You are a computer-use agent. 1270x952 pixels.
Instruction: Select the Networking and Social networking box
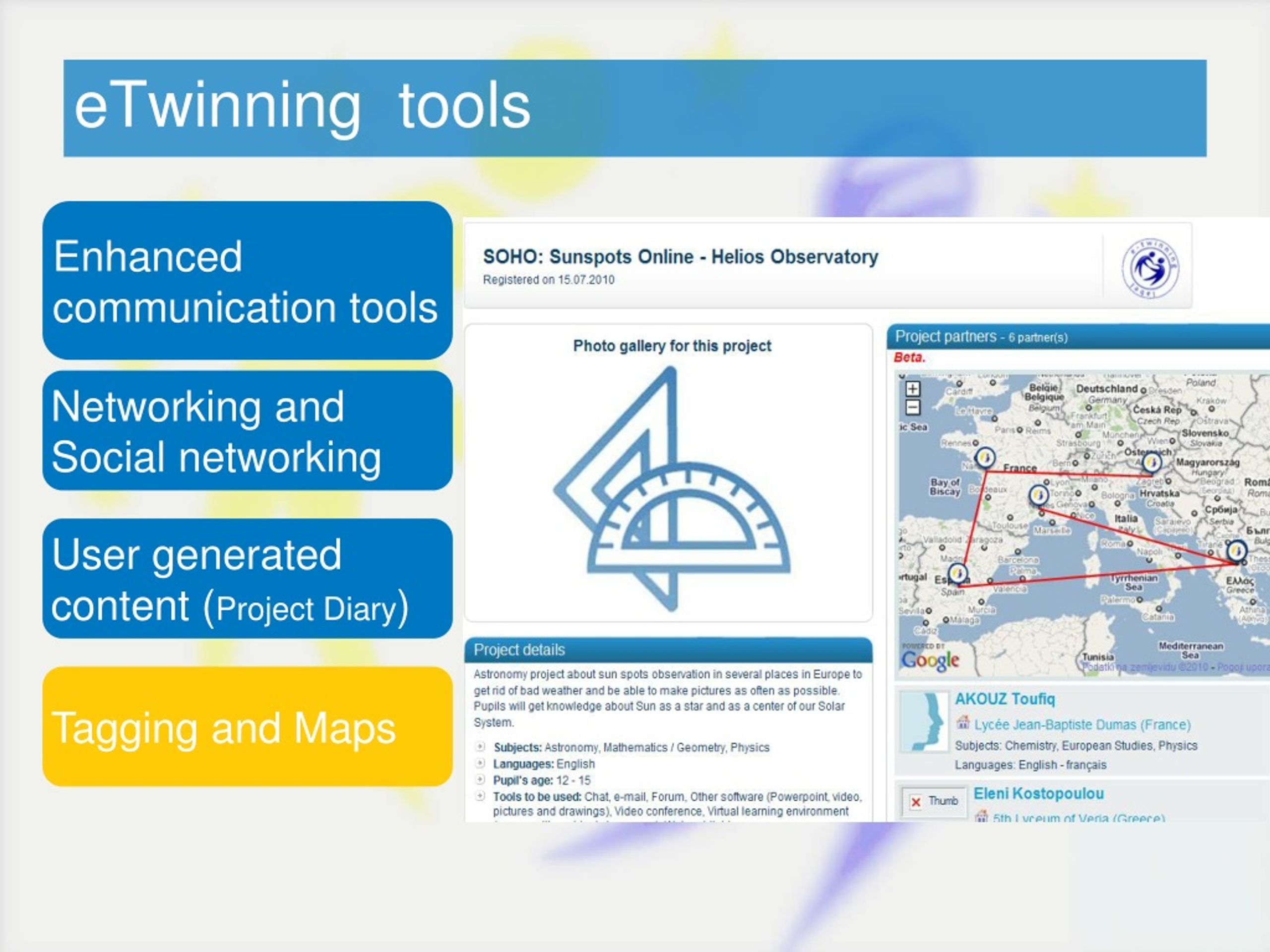[248, 430]
